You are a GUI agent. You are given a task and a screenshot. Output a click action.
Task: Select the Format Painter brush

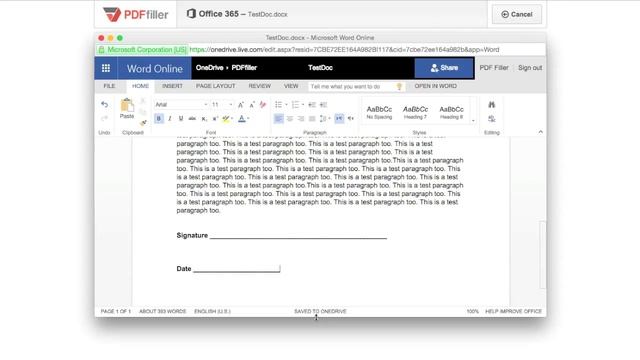coord(143,122)
